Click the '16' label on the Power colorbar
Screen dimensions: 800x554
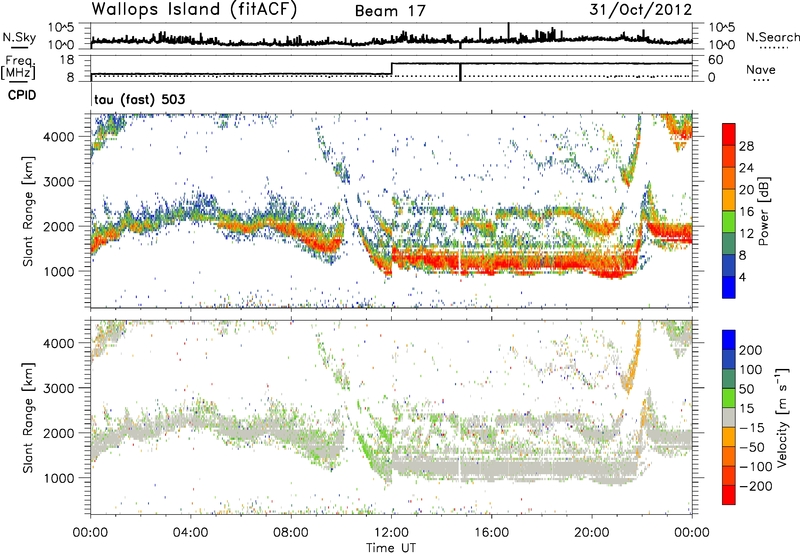tap(746, 212)
